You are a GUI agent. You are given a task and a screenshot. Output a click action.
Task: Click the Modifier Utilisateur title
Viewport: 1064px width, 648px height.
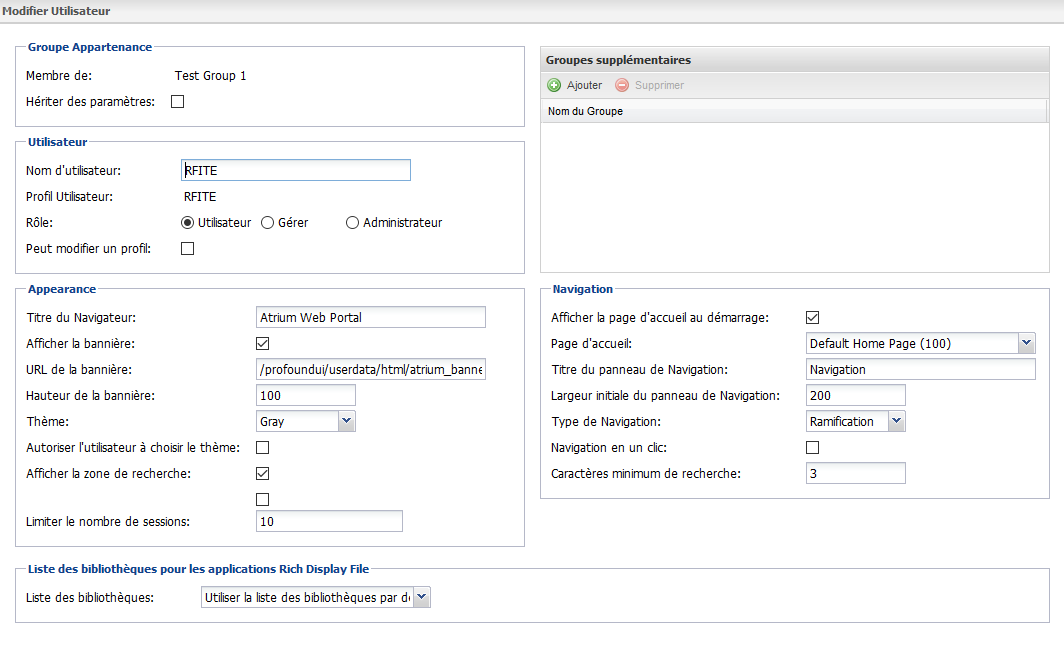56,11
